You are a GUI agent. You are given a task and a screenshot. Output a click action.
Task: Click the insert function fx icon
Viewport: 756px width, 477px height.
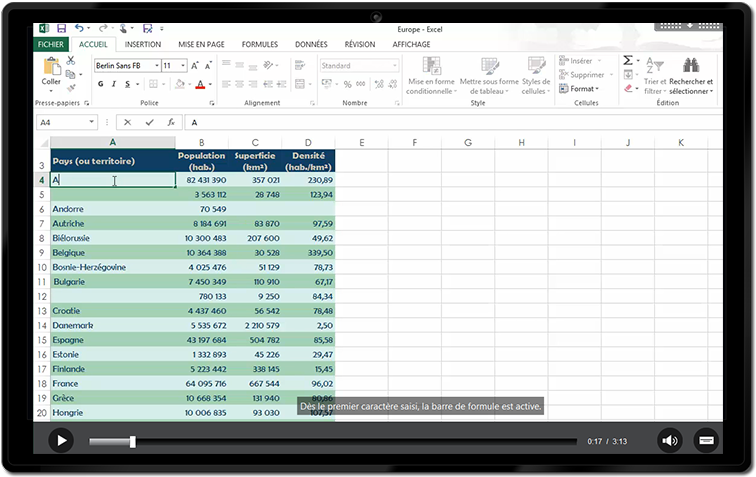[x=171, y=122]
